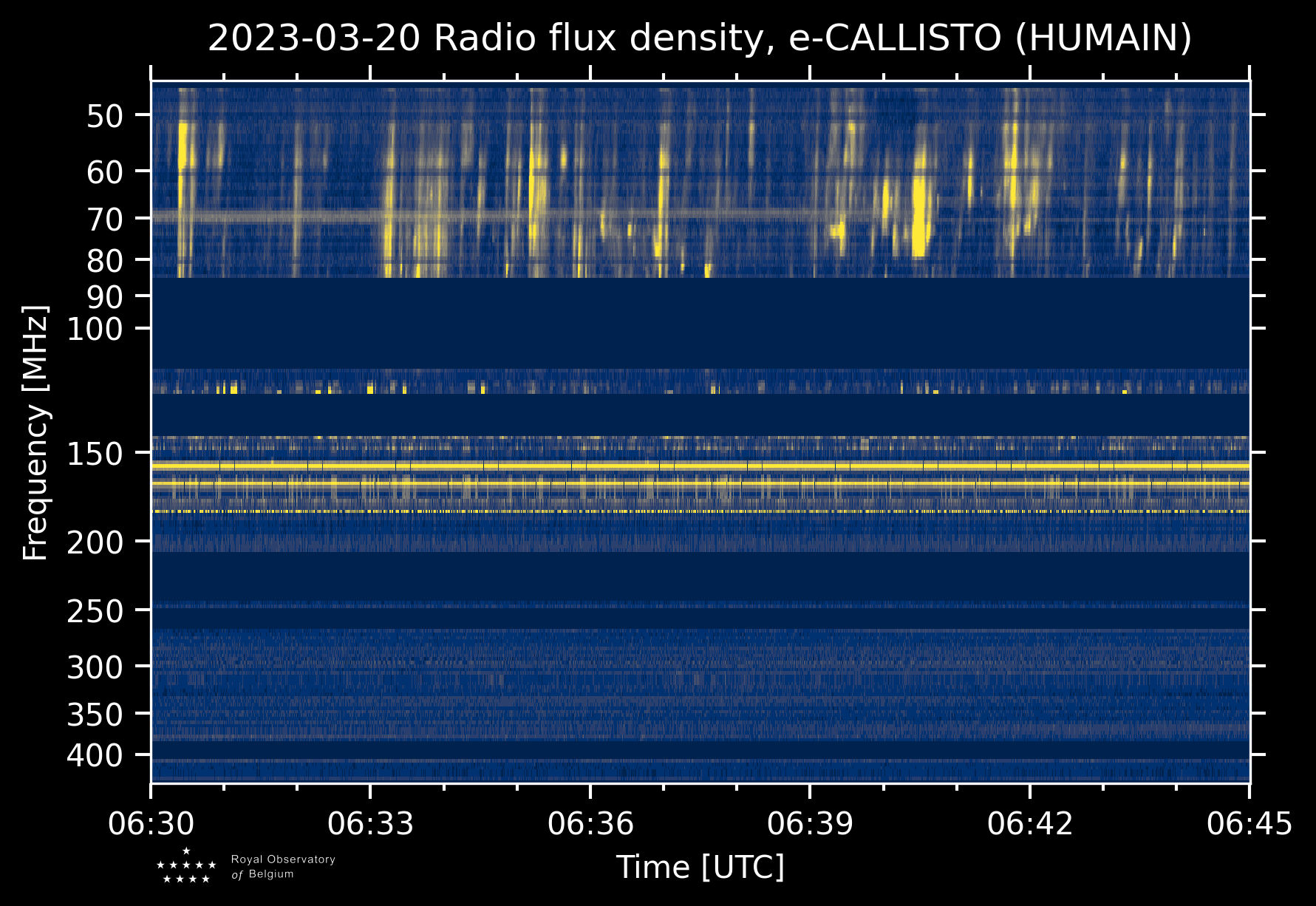Click the Royal Observatory stars logo
The image size is (1316, 906).
tap(186, 867)
